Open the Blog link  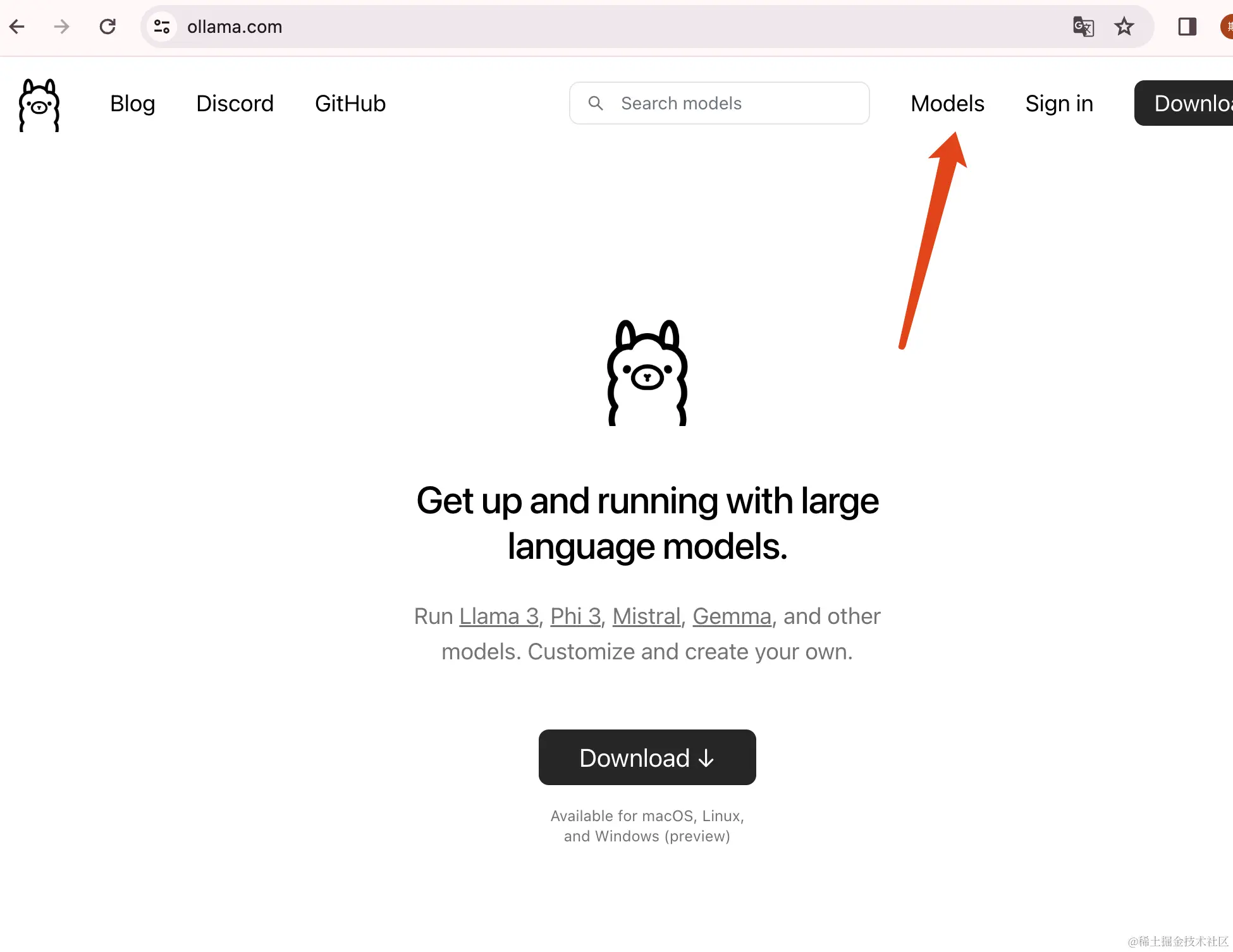132,104
